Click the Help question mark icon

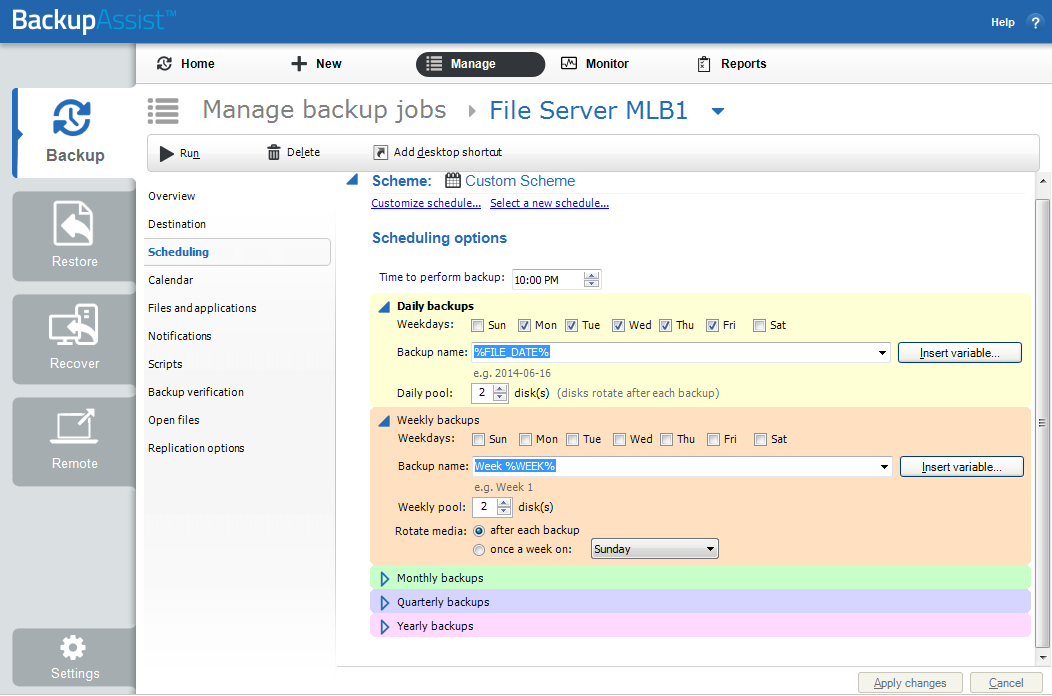(x=1035, y=22)
